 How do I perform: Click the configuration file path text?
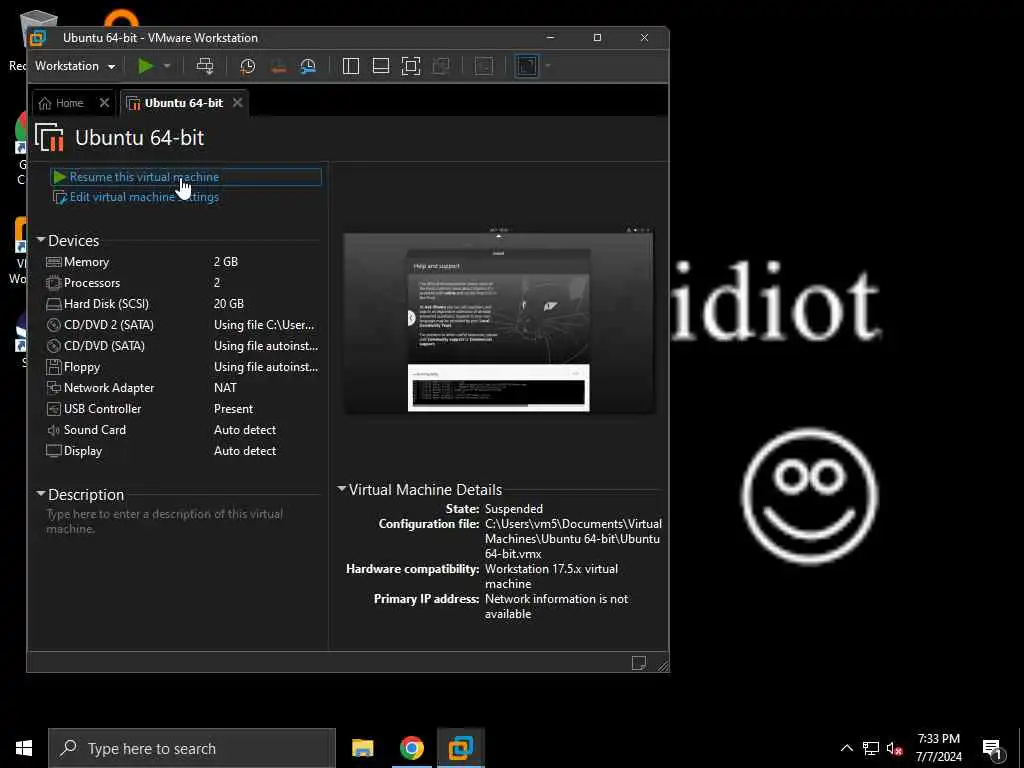coord(573,539)
